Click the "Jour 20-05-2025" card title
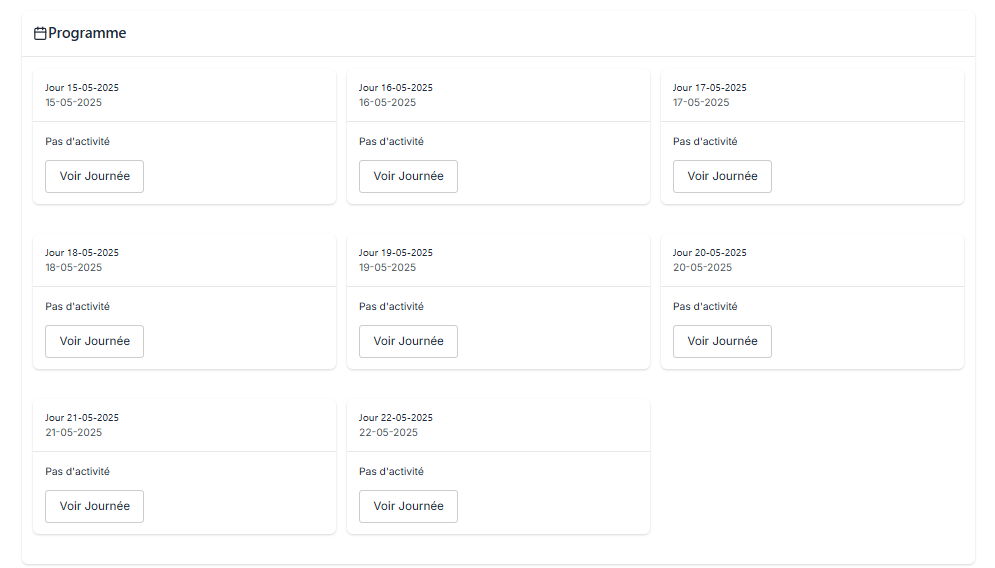 710,253
